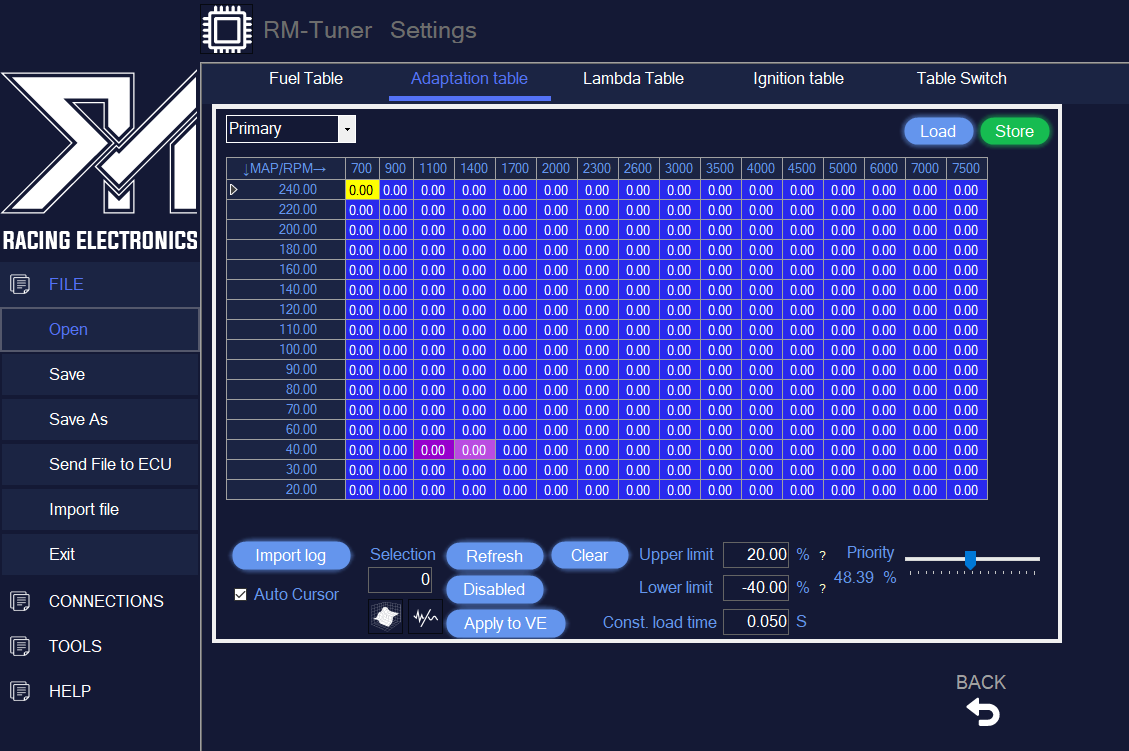The width and height of the screenshot is (1129, 751).
Task: Click the Lower limit help question mark
Action: pos(823,588)
